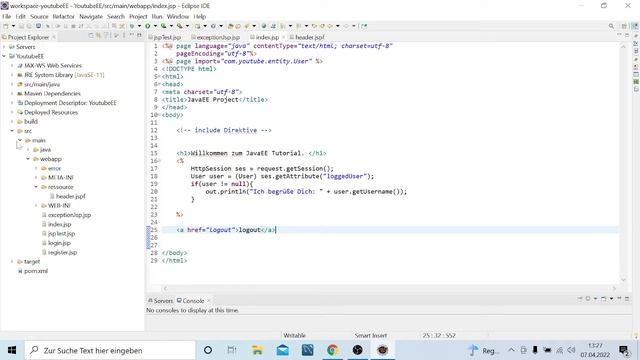Click the editor vertical scrollbar up arrow
The image size is (640, 360).
(x=623, y=47)
